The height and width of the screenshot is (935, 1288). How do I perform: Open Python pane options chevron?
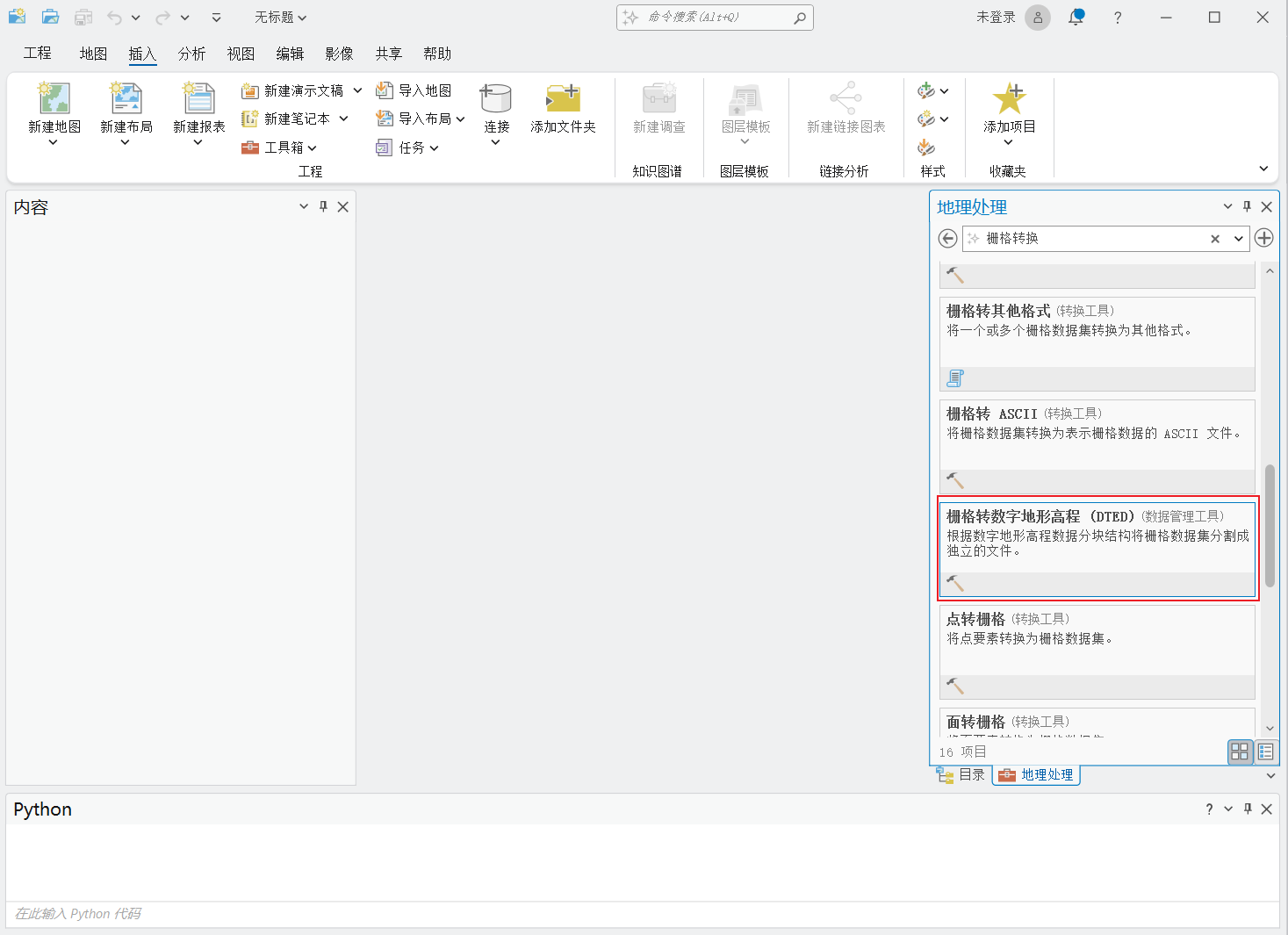[x=1228, y=809]
